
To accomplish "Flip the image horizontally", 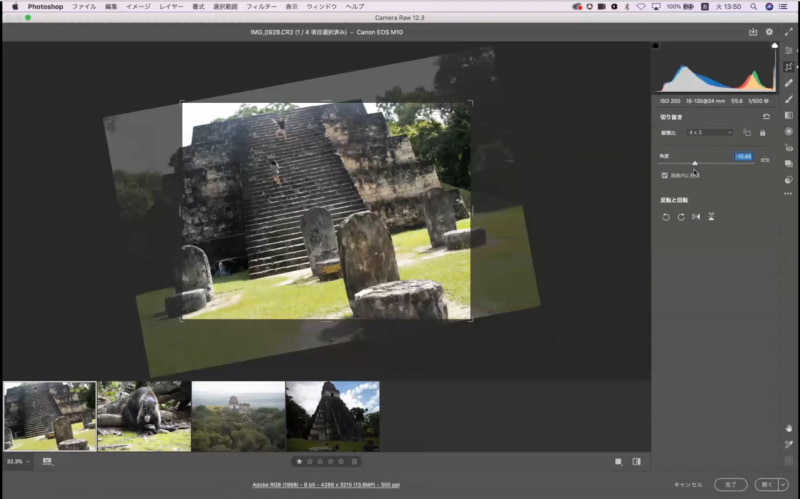I will (x=696, y=216).
